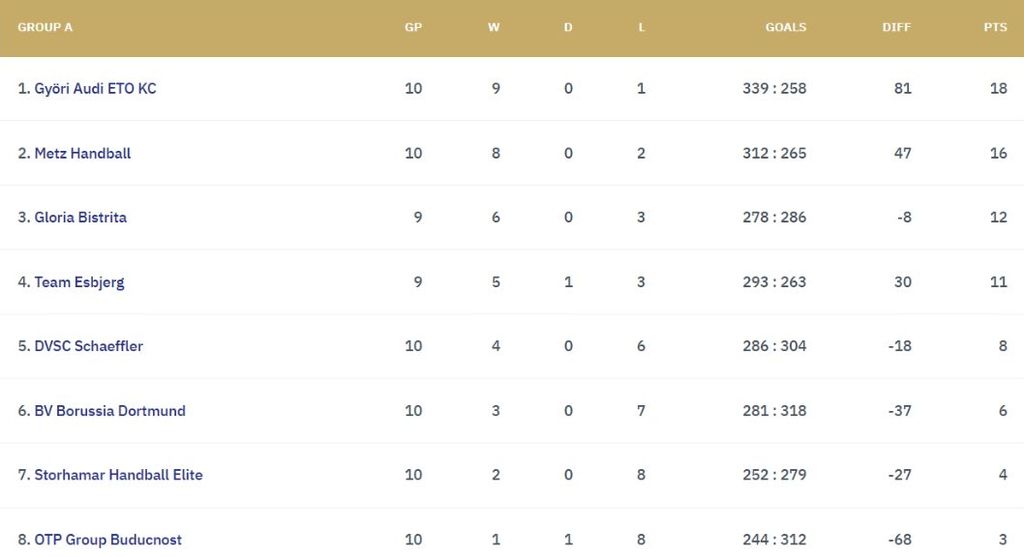Click Team Esbjerg's goal difference of 30
The width and height of the screenshot is (1024, 557).
902,282
